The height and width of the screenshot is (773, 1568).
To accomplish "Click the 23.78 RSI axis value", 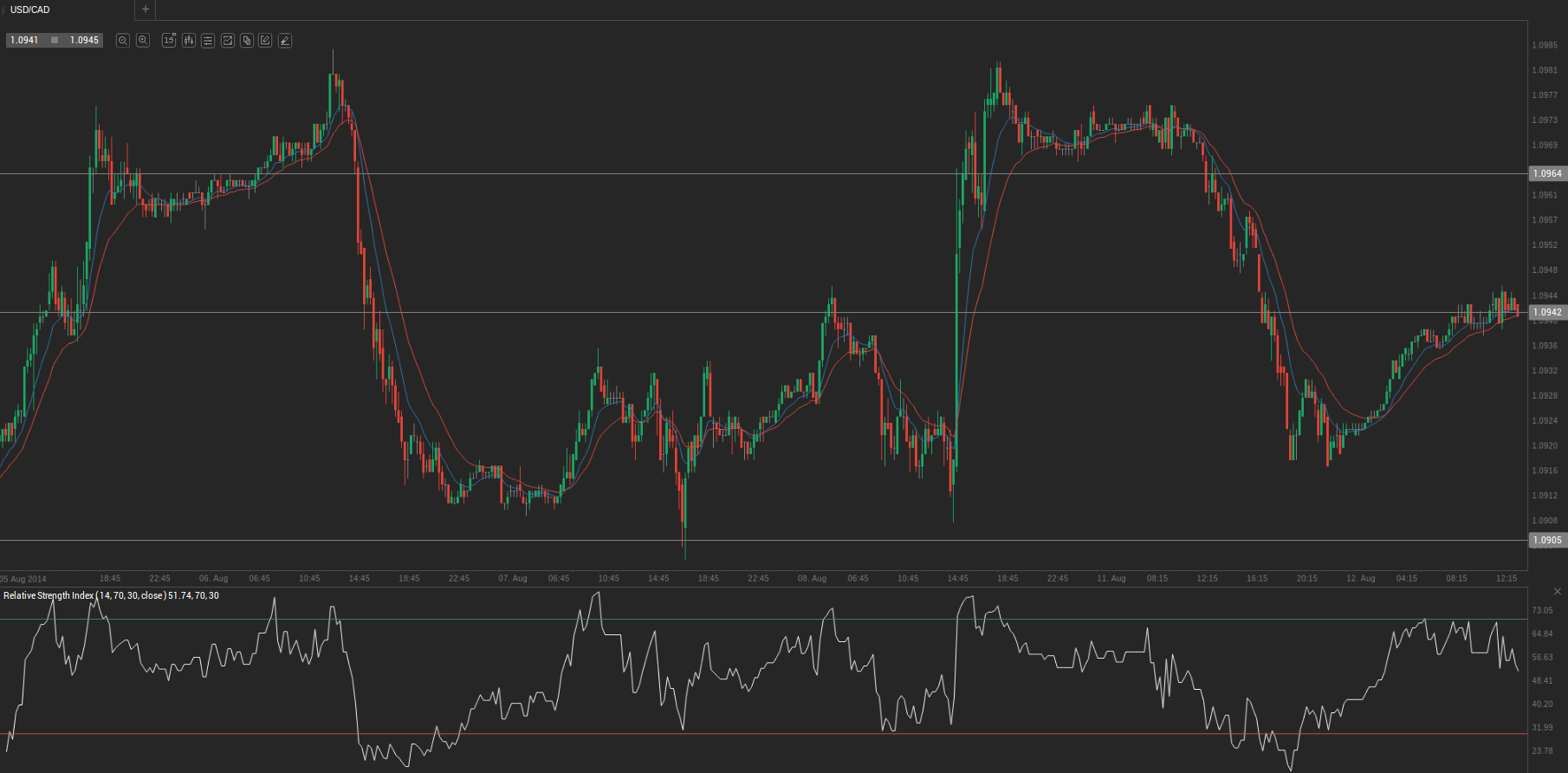I will tap(1542, 751).
